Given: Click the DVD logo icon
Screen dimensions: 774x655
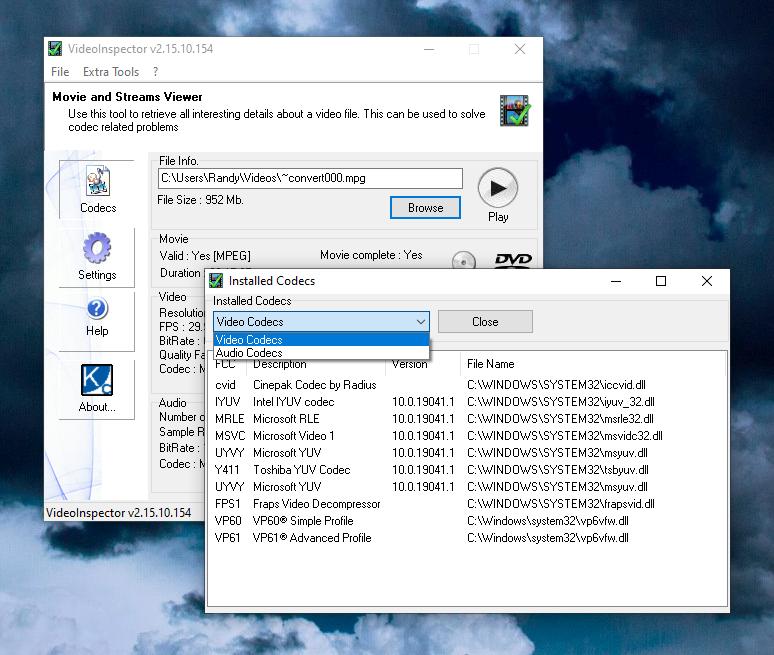Looking at the screenshot, I should click(x=513, y=260).
